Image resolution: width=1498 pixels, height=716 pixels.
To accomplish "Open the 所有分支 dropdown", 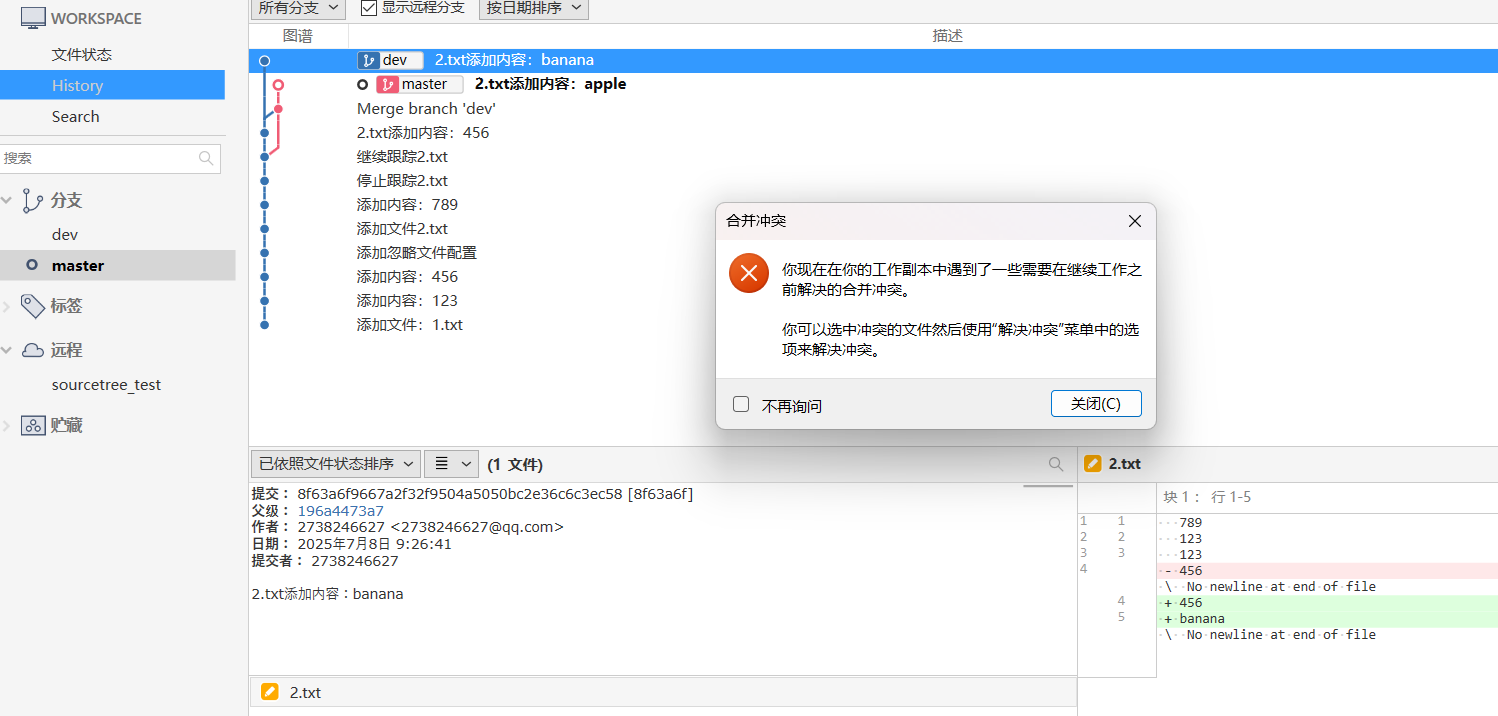I will click(x=298, y=8).
